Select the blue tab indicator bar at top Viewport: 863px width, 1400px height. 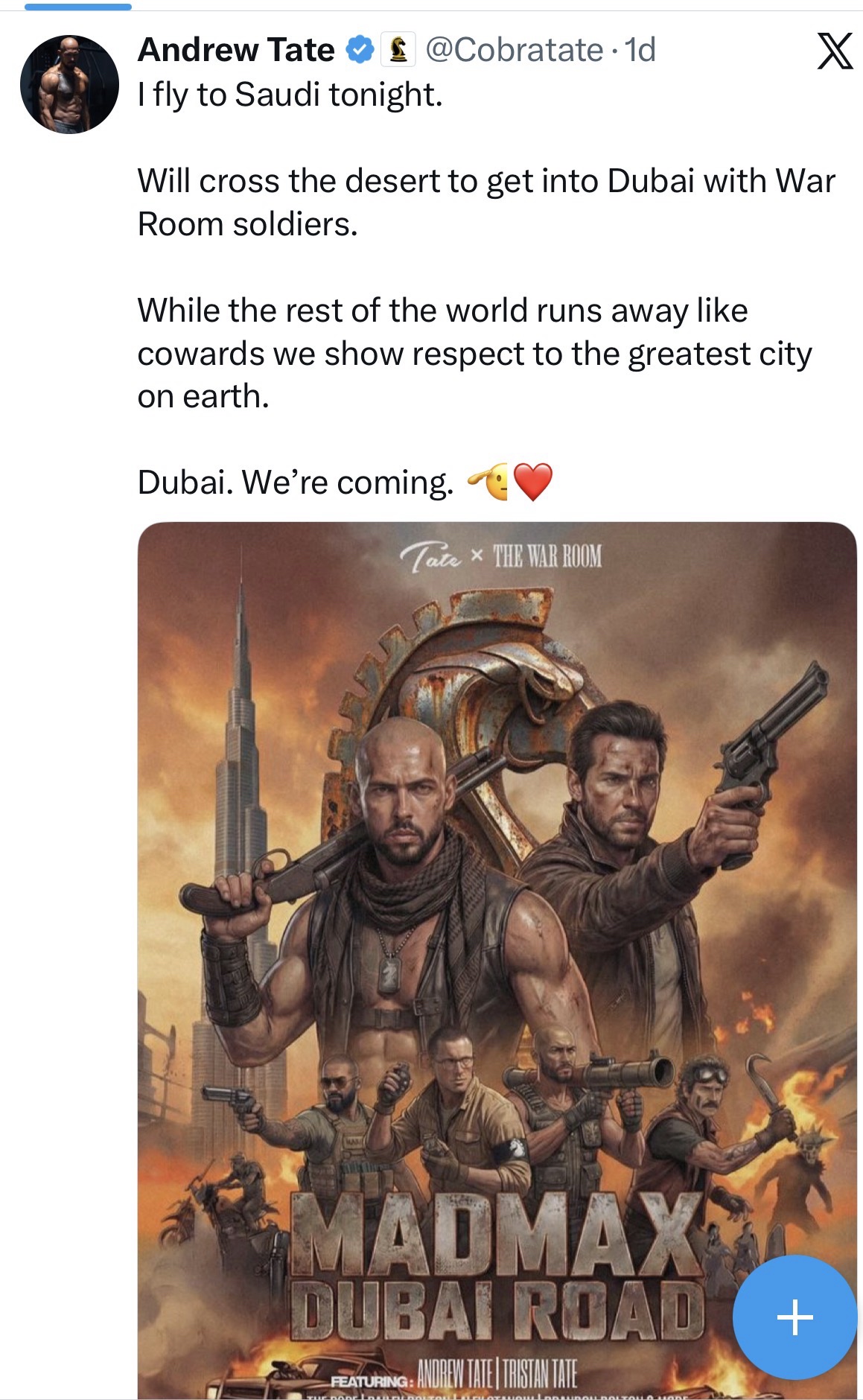[78, 7]
